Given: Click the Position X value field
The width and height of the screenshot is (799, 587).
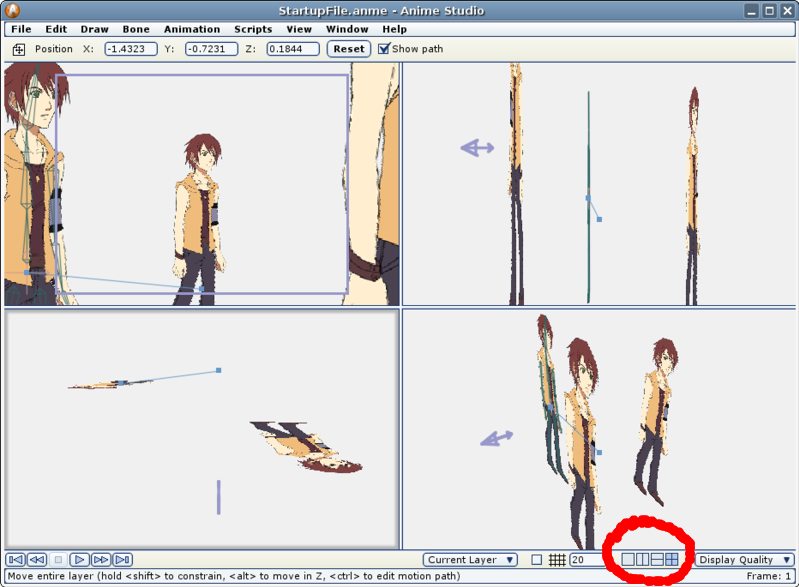Looking at the screenshot, I should pos(131,49).
